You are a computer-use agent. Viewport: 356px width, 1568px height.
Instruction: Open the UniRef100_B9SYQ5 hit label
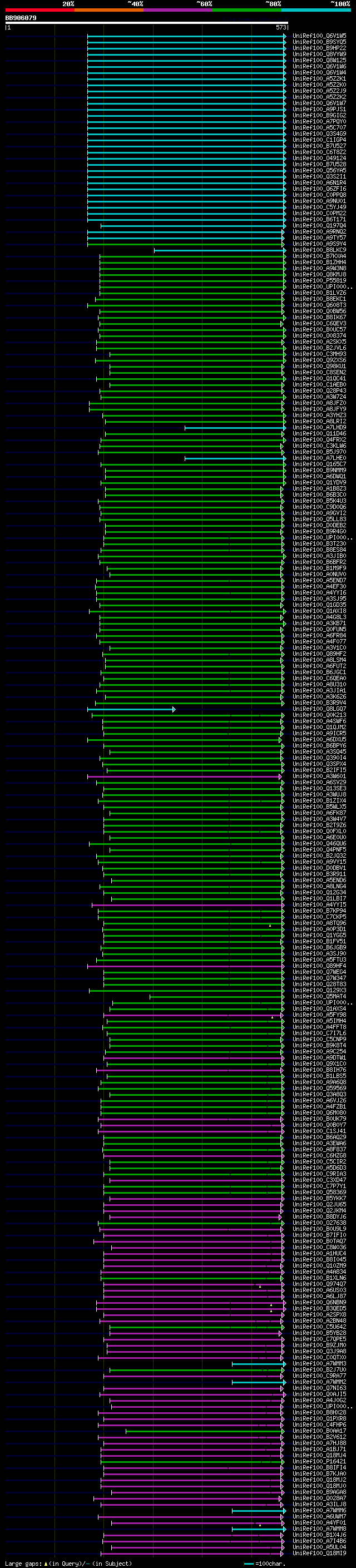(x=319, y=42)
